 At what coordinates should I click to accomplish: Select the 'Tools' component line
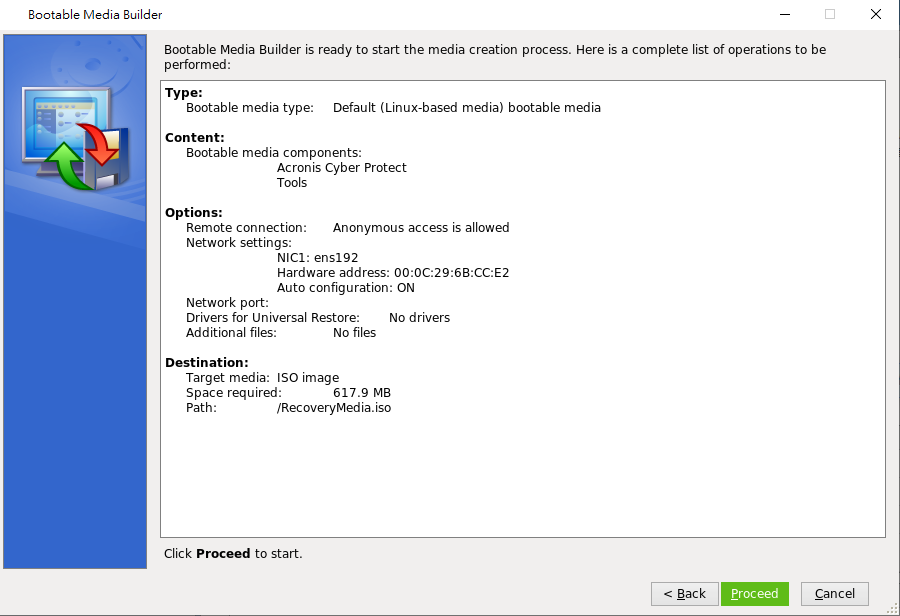292,183
